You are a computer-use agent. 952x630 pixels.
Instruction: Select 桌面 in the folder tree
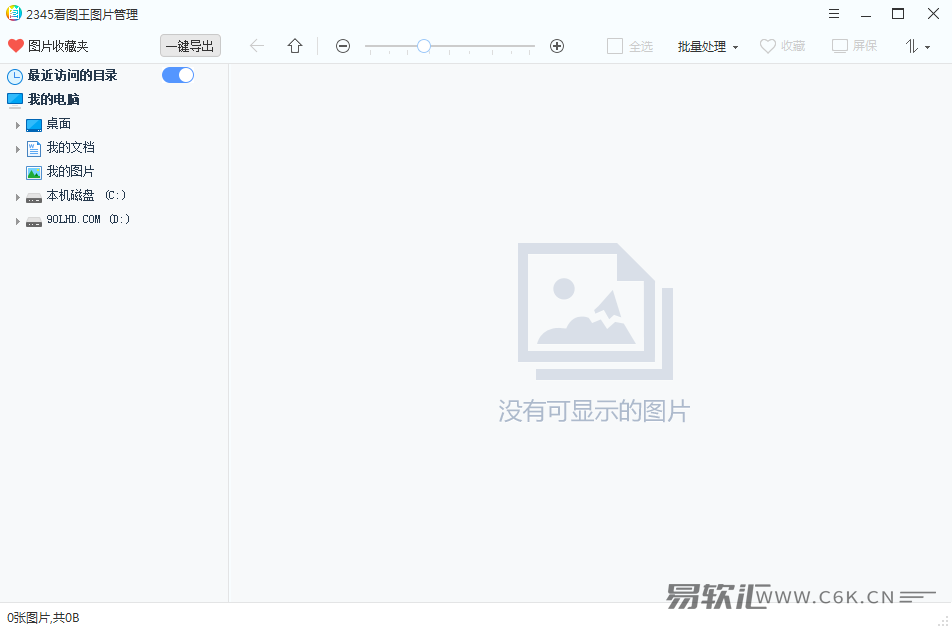(x=59, y=124)
